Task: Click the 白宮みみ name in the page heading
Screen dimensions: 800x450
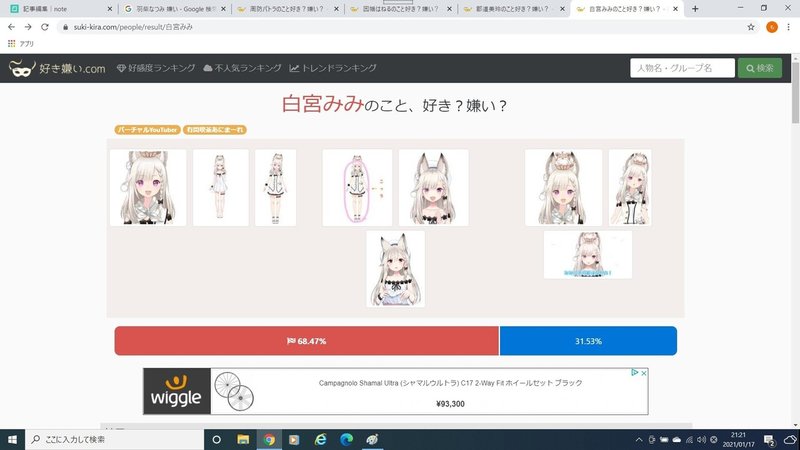Action: click(x=322, y=104)
